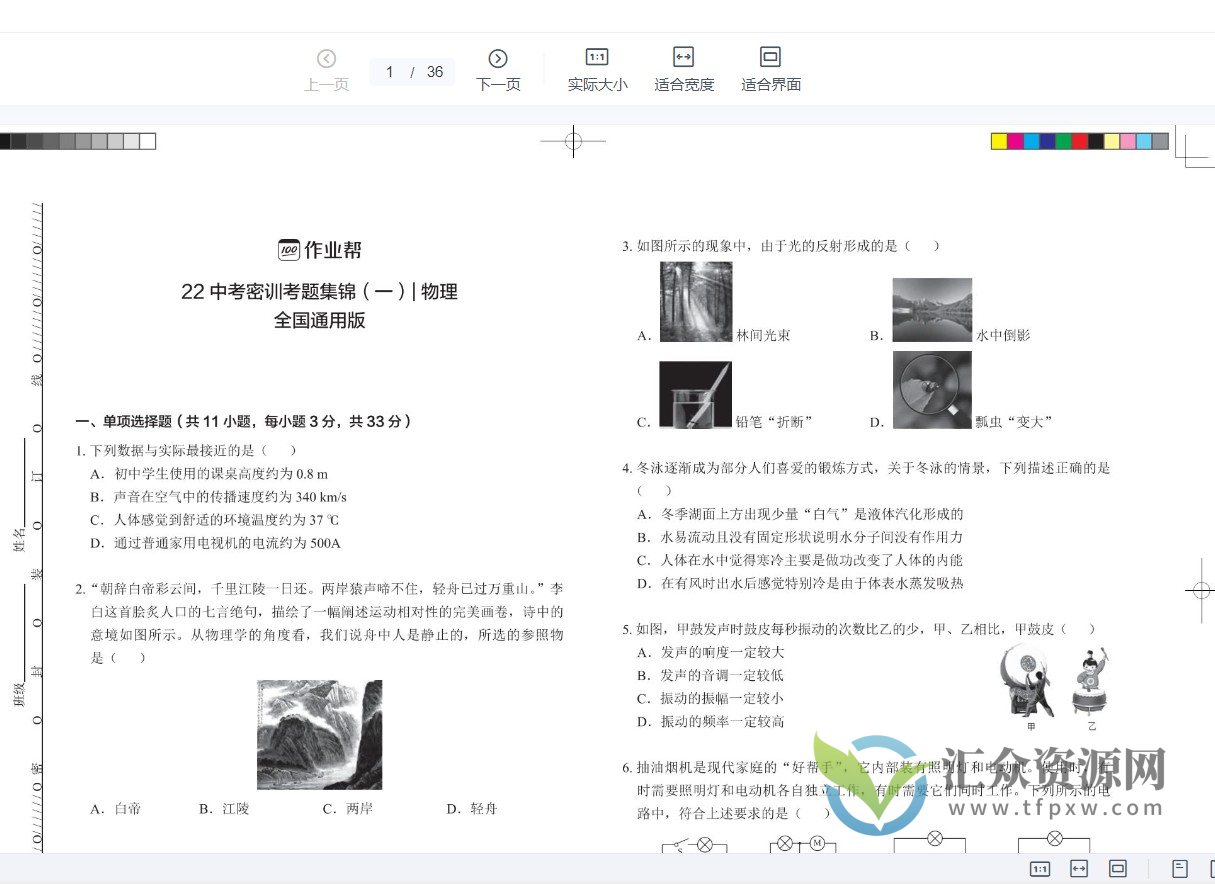Image resolution: width=1215 pixels, height=884 pixels.
Task: Click the circular next-page arrow icon
Action: pos(498,58)
